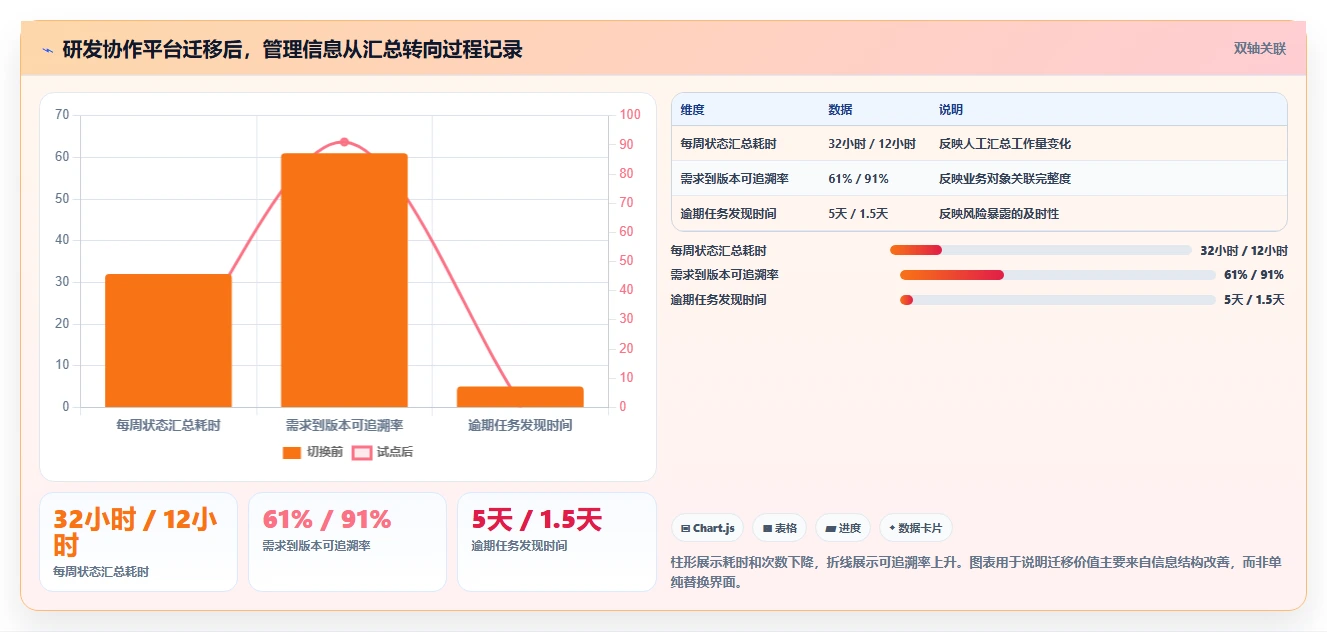Click 需求到版本可追溯率 label left of progress bar

pyautogui.click(x=724, y=275)
